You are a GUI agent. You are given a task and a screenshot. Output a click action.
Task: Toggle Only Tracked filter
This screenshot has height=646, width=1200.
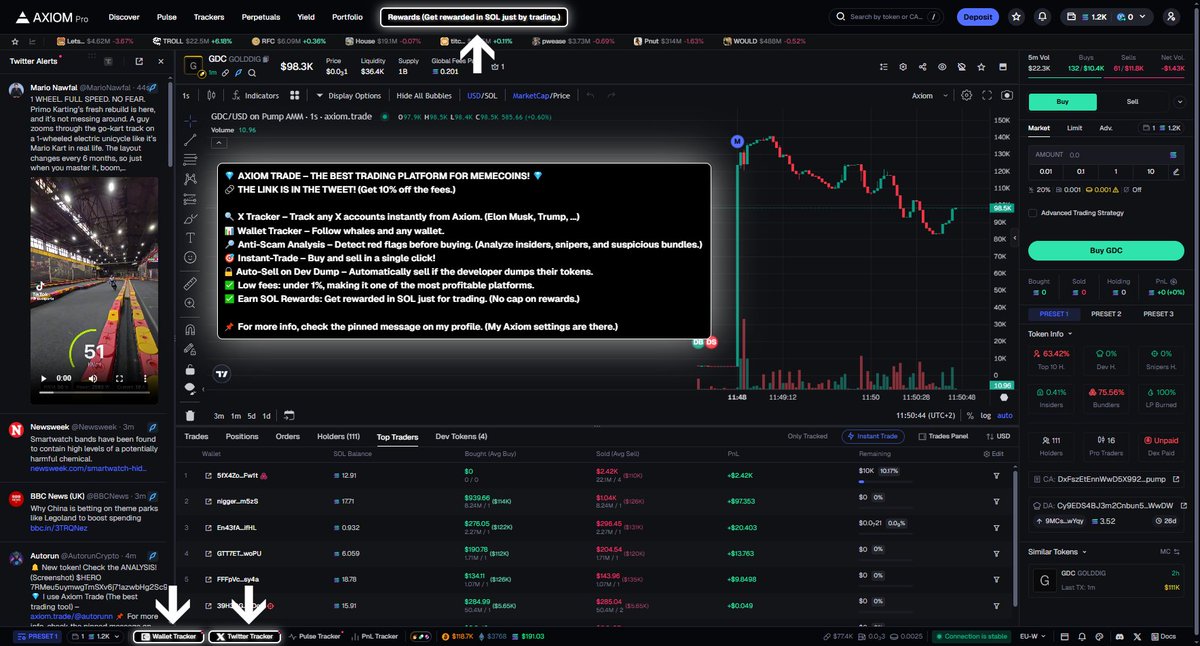pos(807,436)
